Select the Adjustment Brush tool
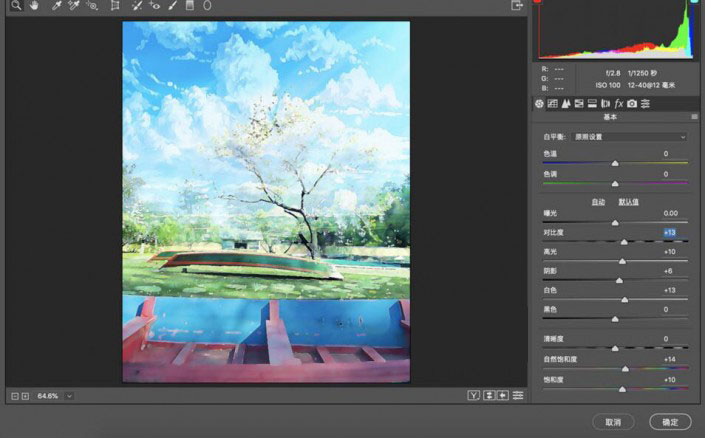Screen dimensions: 705x438 coord(172,5)
